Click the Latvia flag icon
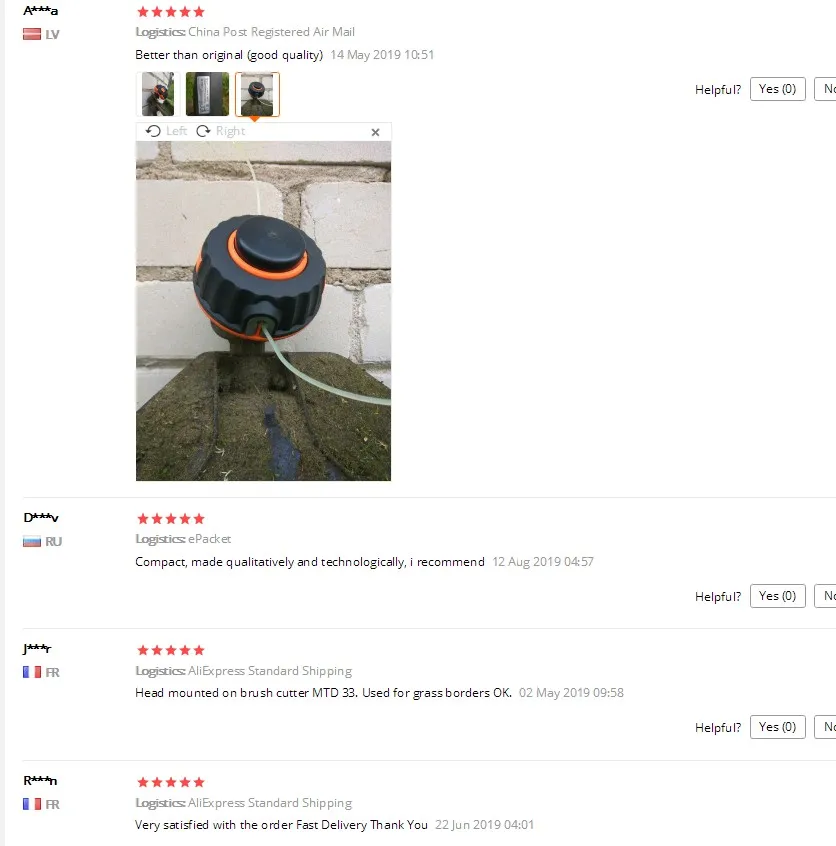836x846 pixels. 32,35
